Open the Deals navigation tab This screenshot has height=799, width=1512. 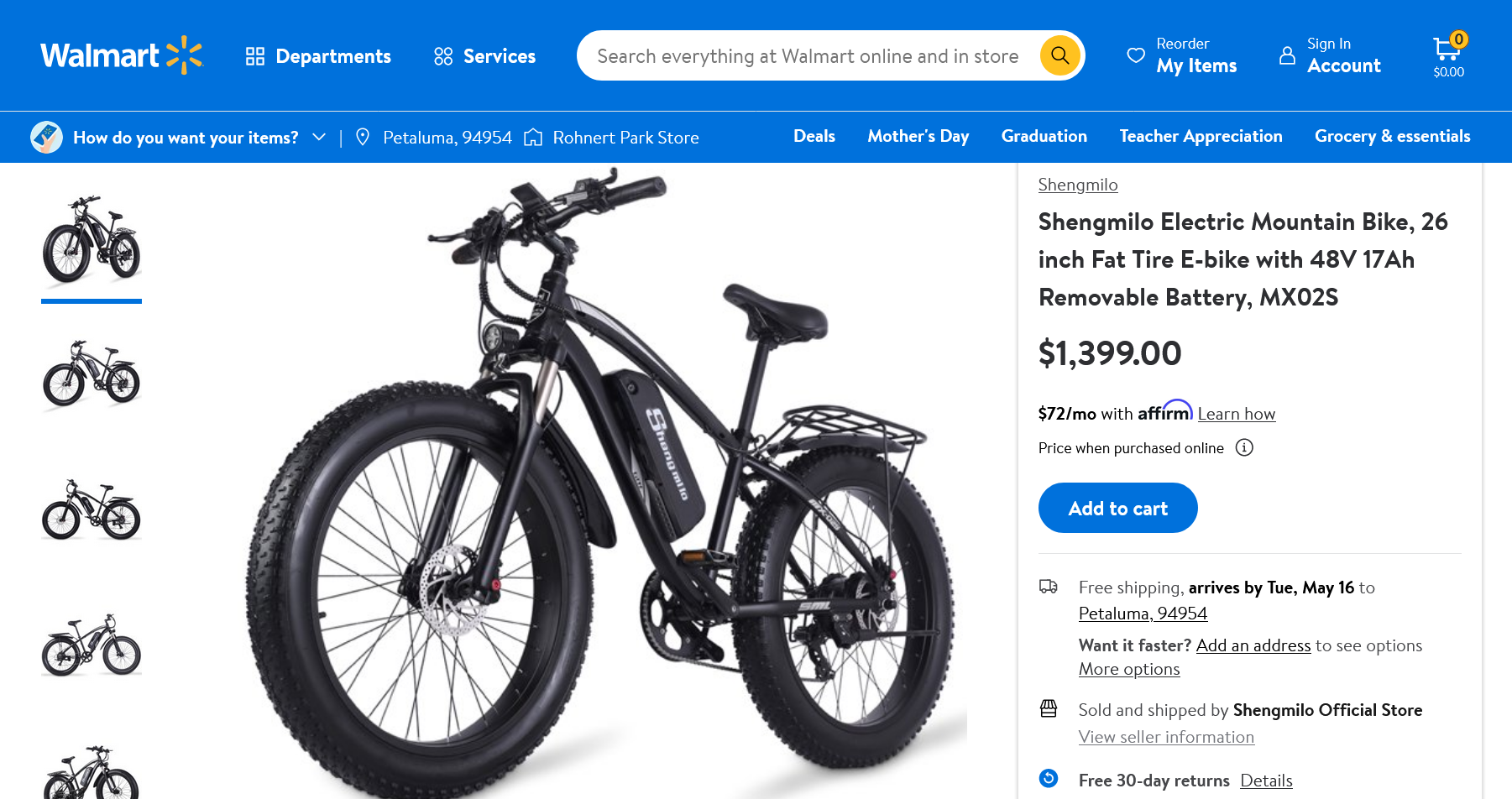(814, 136)
